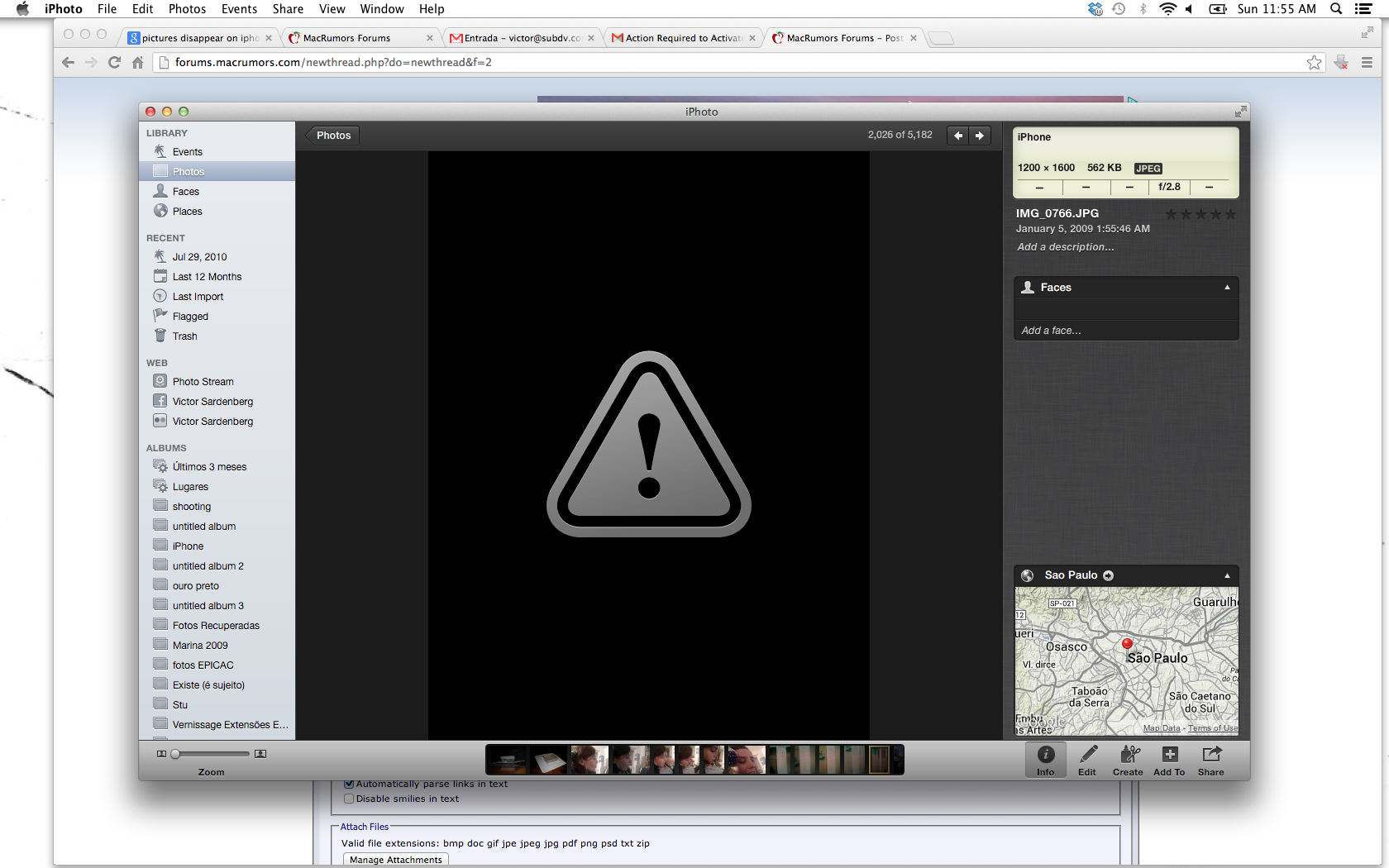The height and width of the screenshot is (868, 1389).
Task: Open the Info panel button
Action: (x=1046, y=760)
